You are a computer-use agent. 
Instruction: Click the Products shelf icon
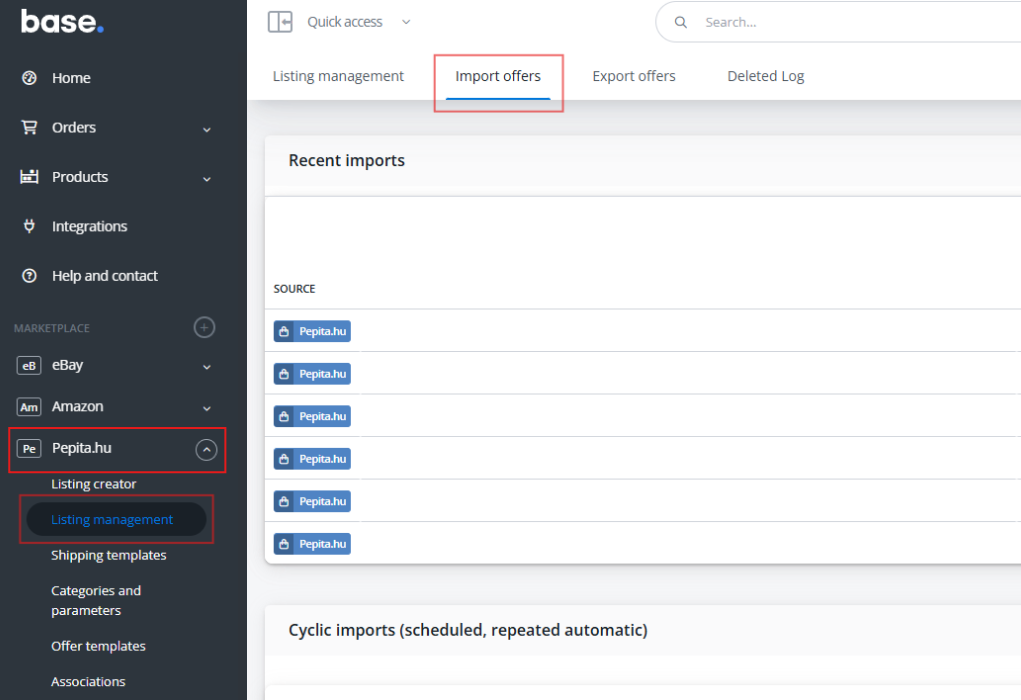tap(29, 177)
